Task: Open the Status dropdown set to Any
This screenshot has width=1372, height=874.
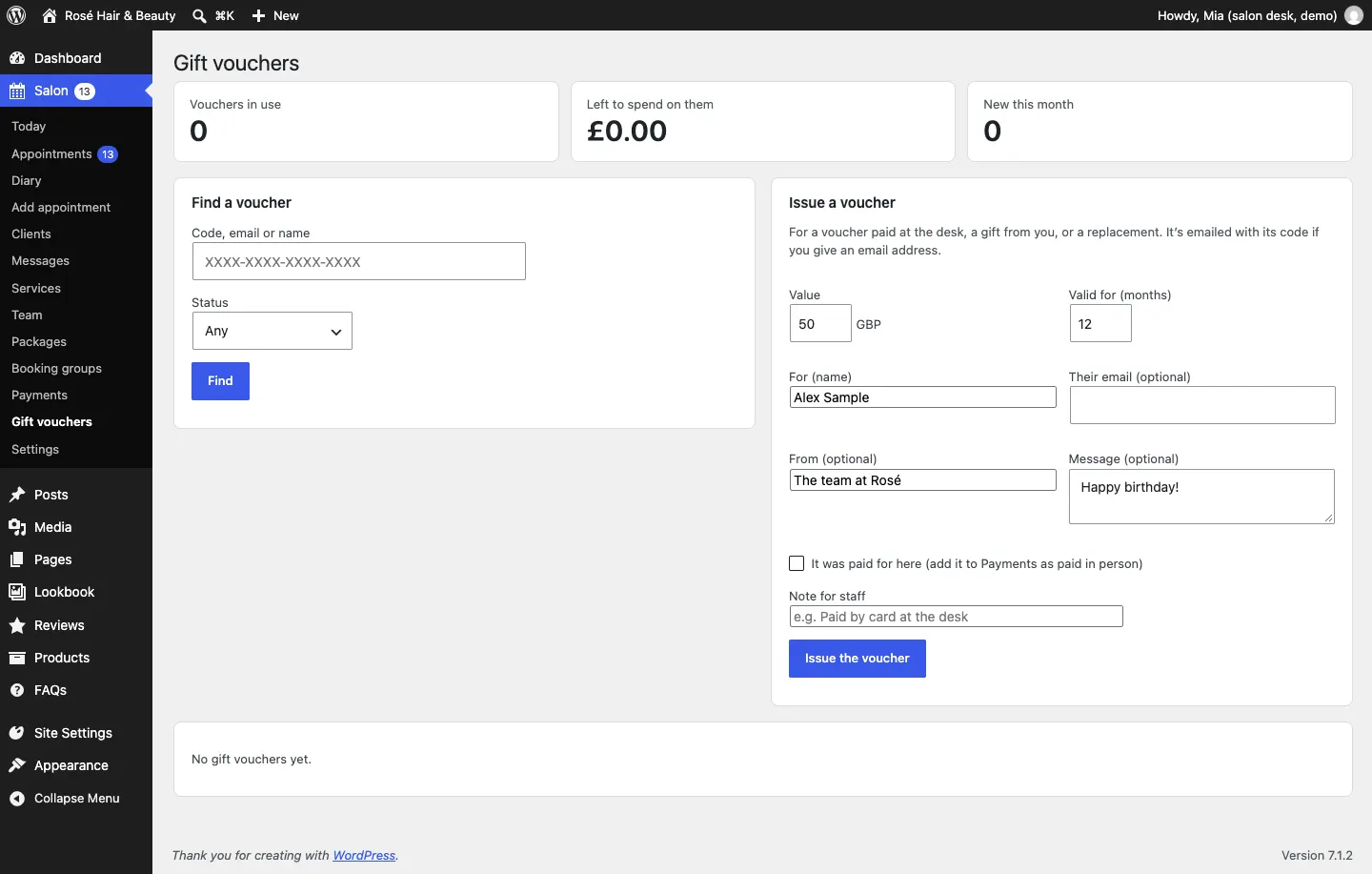Action: pyautogui.click(x=272, y=331)
